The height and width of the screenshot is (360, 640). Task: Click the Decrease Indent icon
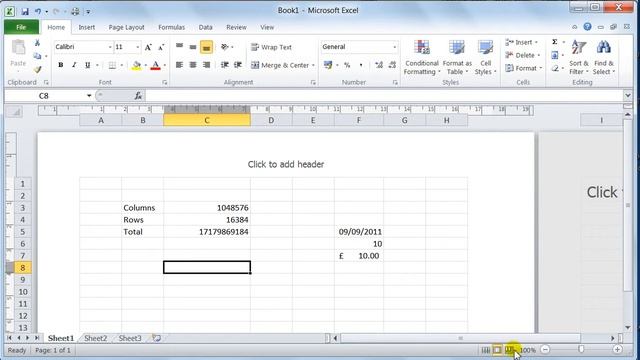pyautogui.click(x=224, y=65)
